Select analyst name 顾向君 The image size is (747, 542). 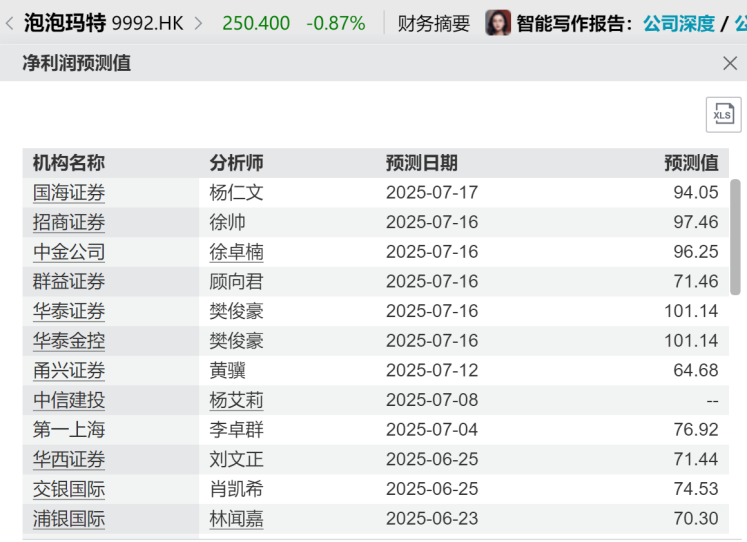point(236,281)
